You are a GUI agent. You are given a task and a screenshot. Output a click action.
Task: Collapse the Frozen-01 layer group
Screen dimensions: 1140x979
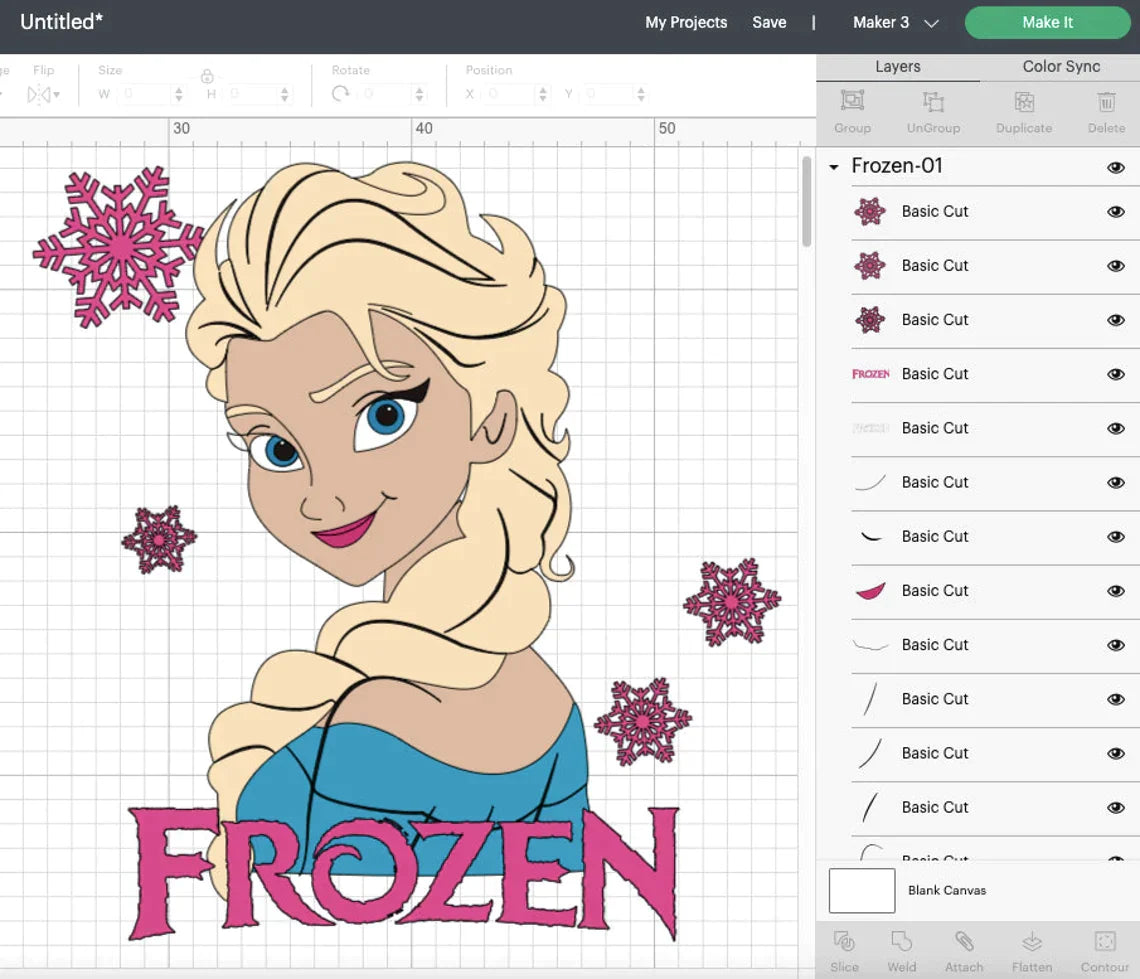(x=833, y=167)
